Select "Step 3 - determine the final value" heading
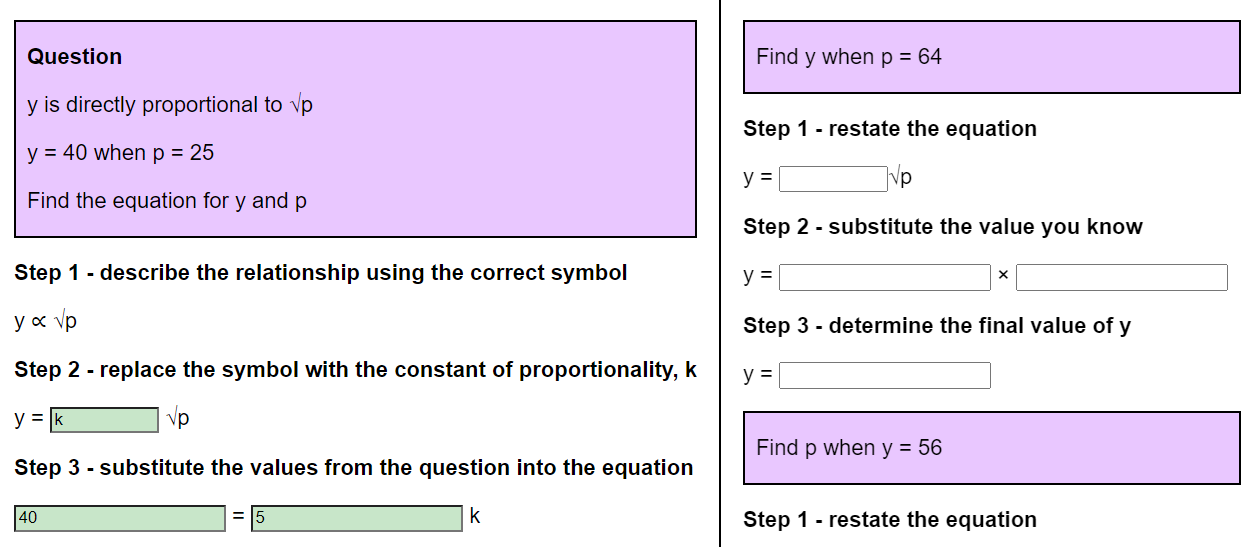The height and width of the screenshot is (547, 1256). coord(937,326)
